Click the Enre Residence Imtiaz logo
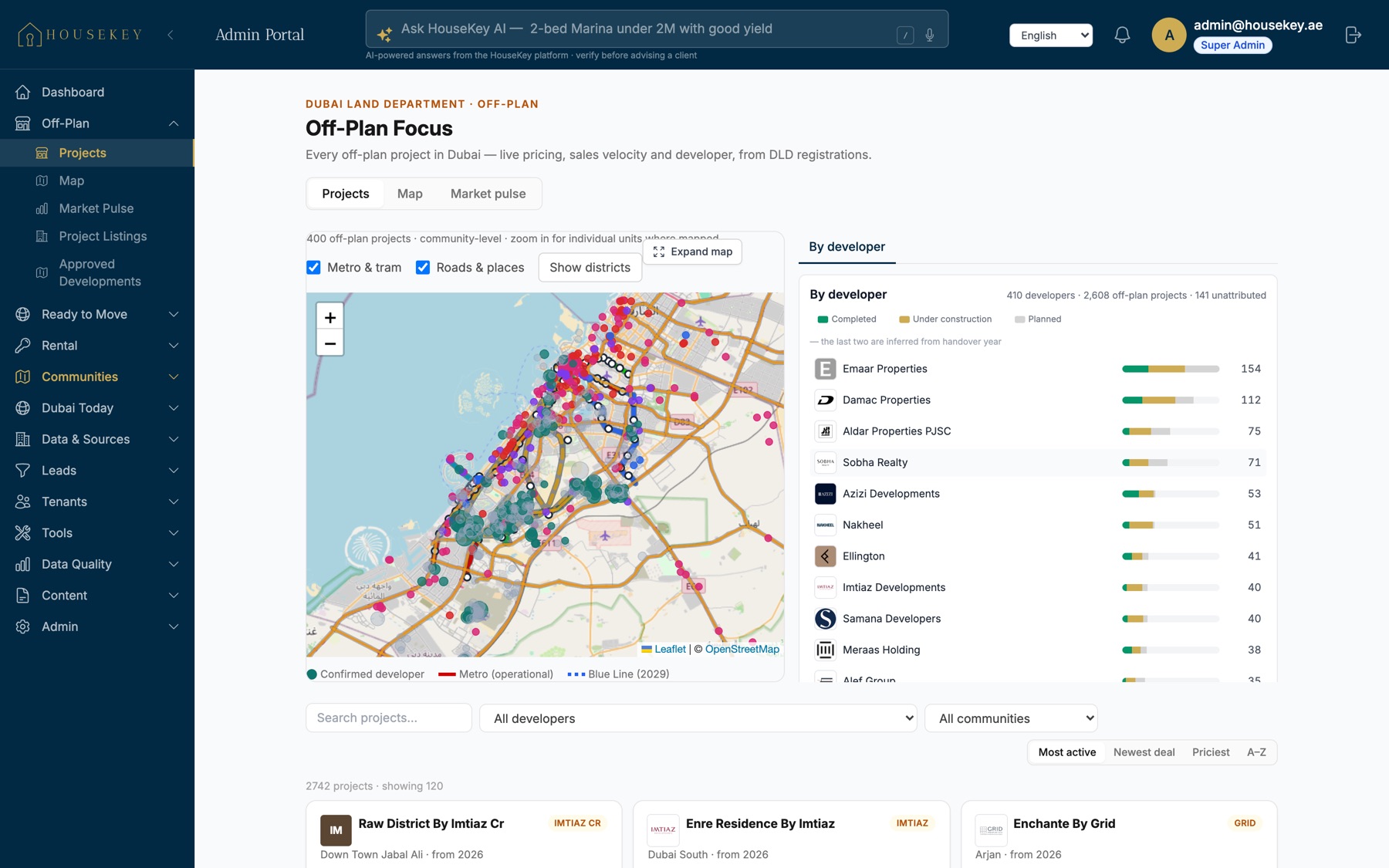The height and width of the screenshot is (868, 1389). point(663,830)
